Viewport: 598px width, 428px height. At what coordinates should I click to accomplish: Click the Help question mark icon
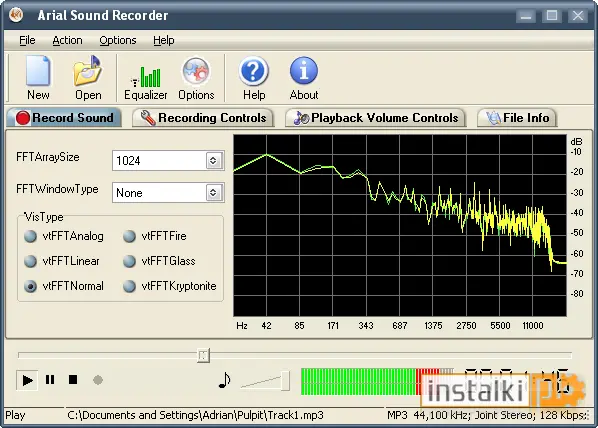click(x=254, y=71)
